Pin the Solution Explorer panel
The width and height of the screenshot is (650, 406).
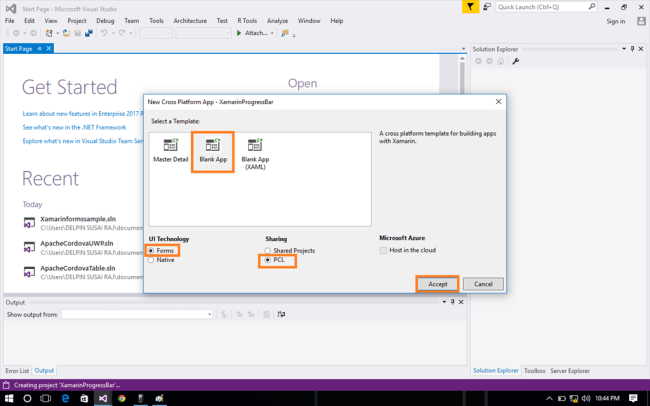tap(632, 49)
